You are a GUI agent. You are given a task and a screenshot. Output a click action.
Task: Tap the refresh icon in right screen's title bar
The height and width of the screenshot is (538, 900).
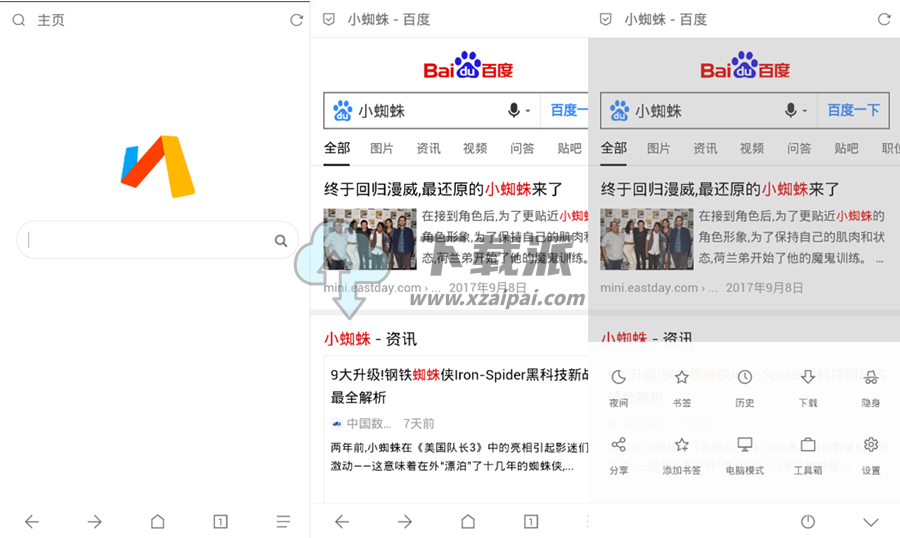coord(884,20)
